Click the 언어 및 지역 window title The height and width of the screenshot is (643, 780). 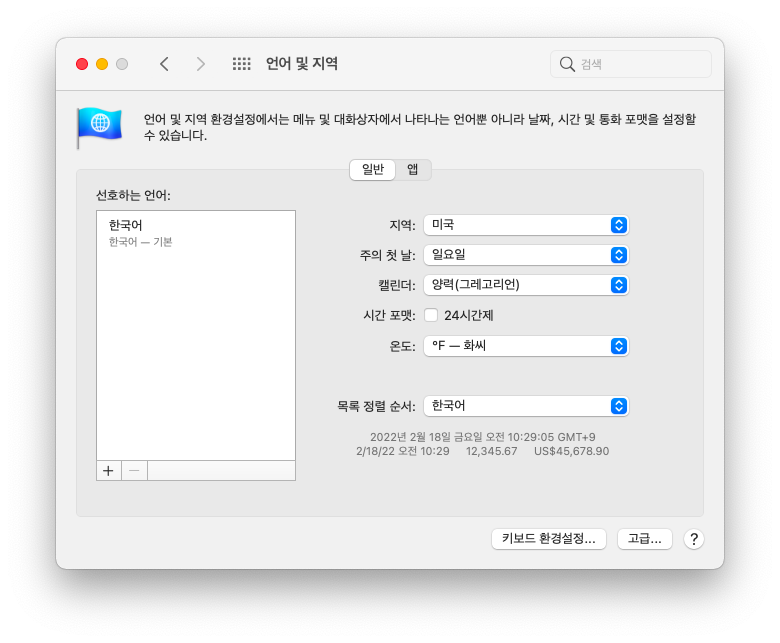point(302,64)
